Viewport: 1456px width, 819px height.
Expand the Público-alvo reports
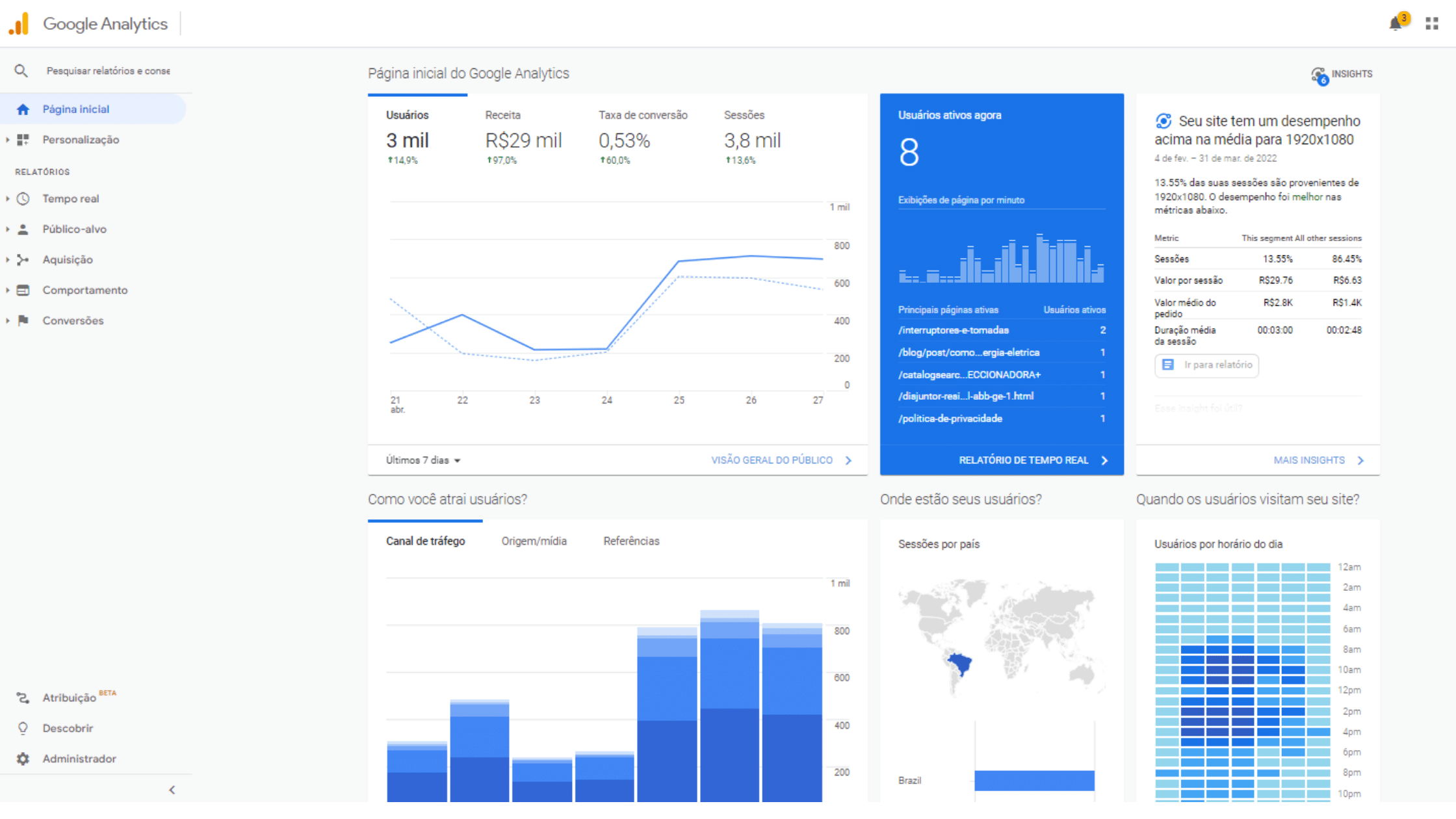[7, 229]
